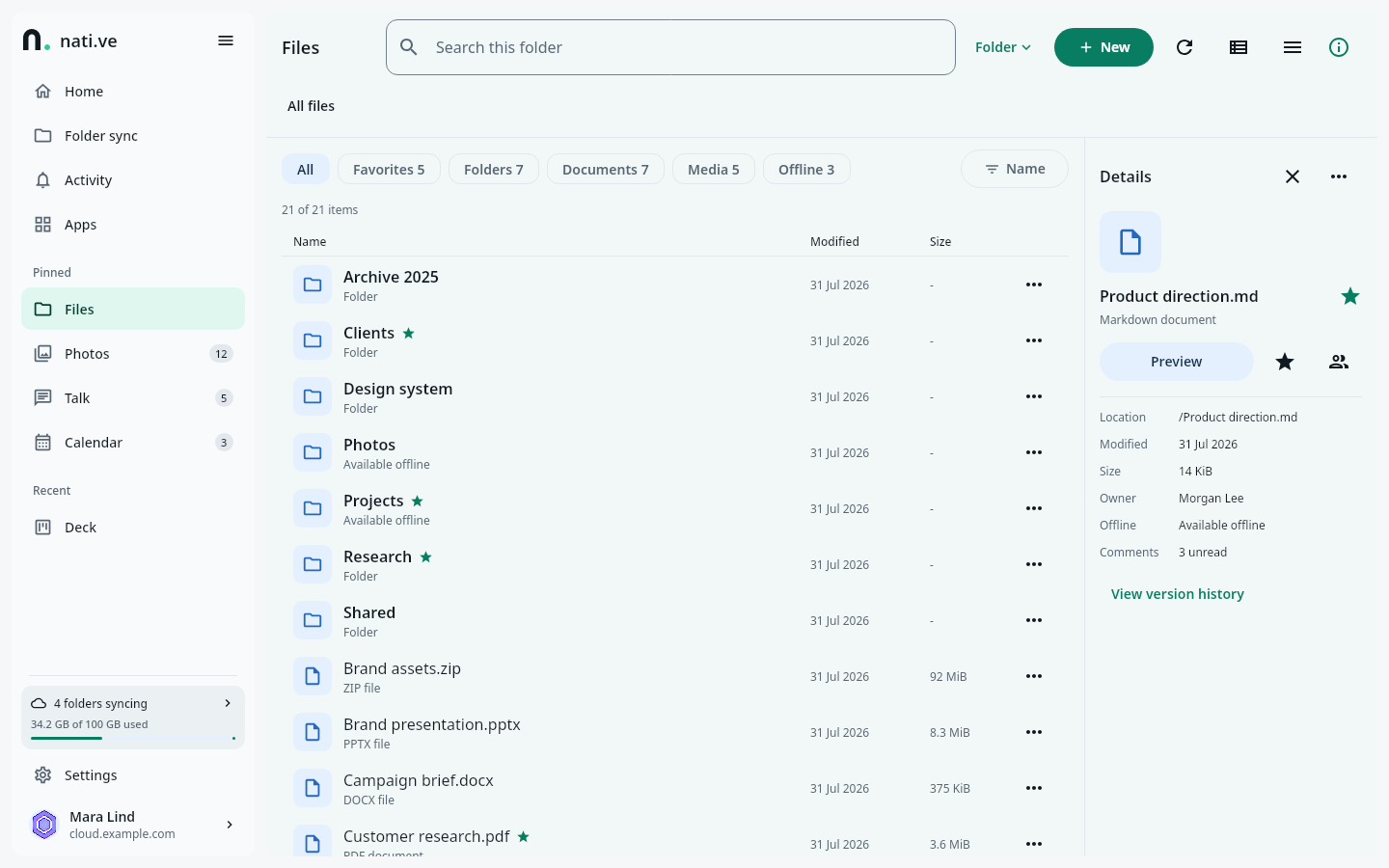Close the Details panel
The image size is (1389, 868).
point(1293,176)
